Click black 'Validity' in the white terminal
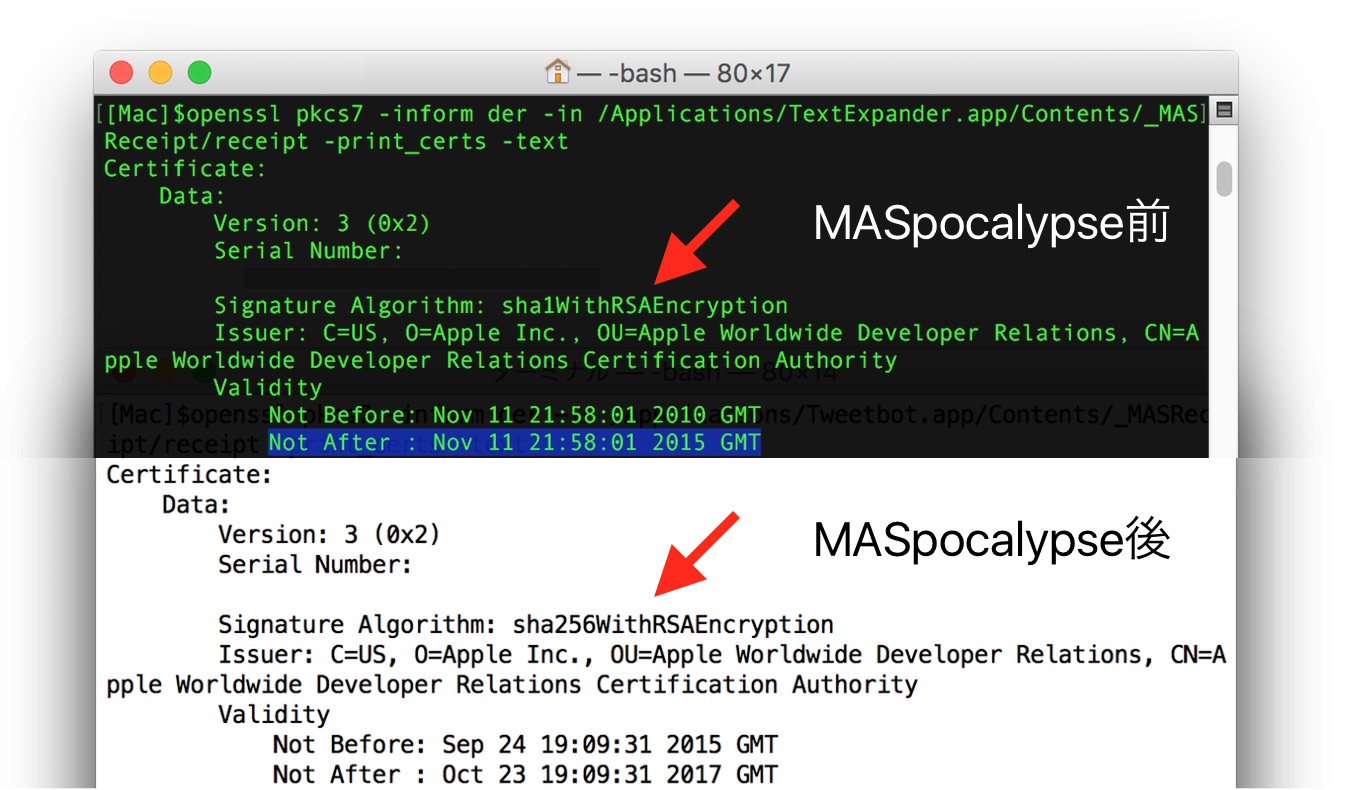The width and height of the screenshot is (1364, 790). 274,715
